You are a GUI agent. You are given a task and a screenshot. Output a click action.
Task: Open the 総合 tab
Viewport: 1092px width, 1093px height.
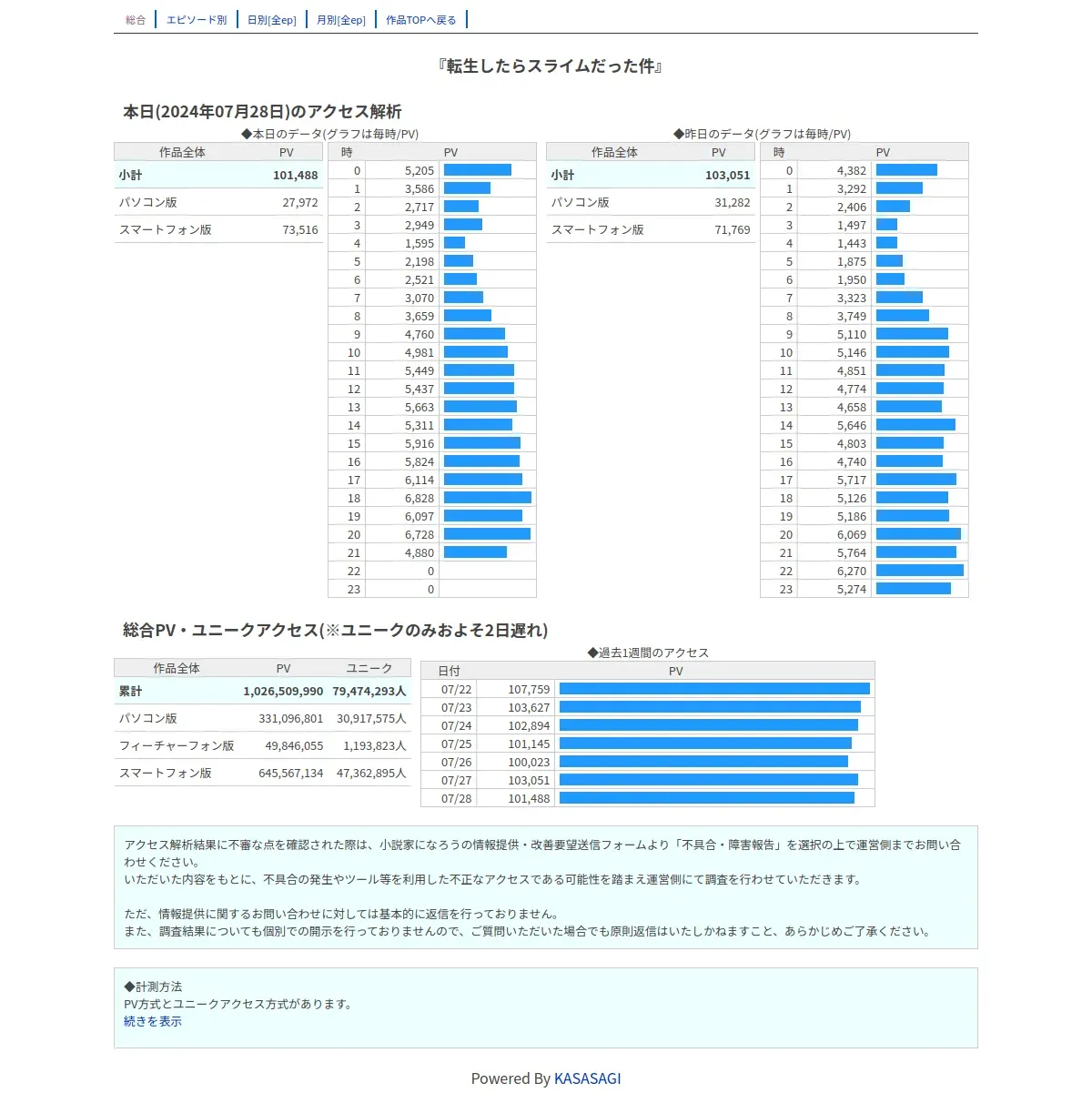pyautogui.click(x=136, y=20)
